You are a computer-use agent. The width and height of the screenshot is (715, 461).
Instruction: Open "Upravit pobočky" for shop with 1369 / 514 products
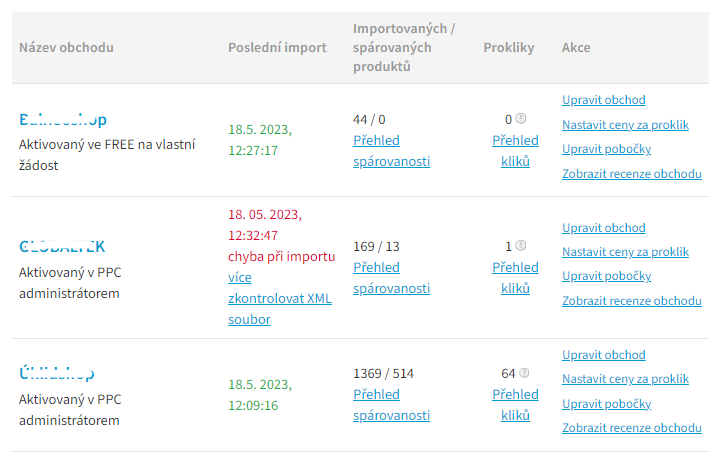[x=606, y=404]
